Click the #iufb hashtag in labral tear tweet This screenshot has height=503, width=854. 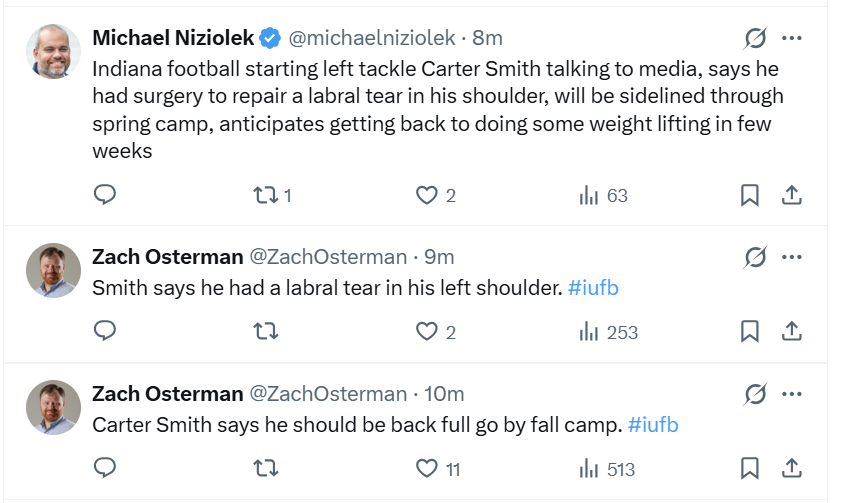[x=592, y=288]
